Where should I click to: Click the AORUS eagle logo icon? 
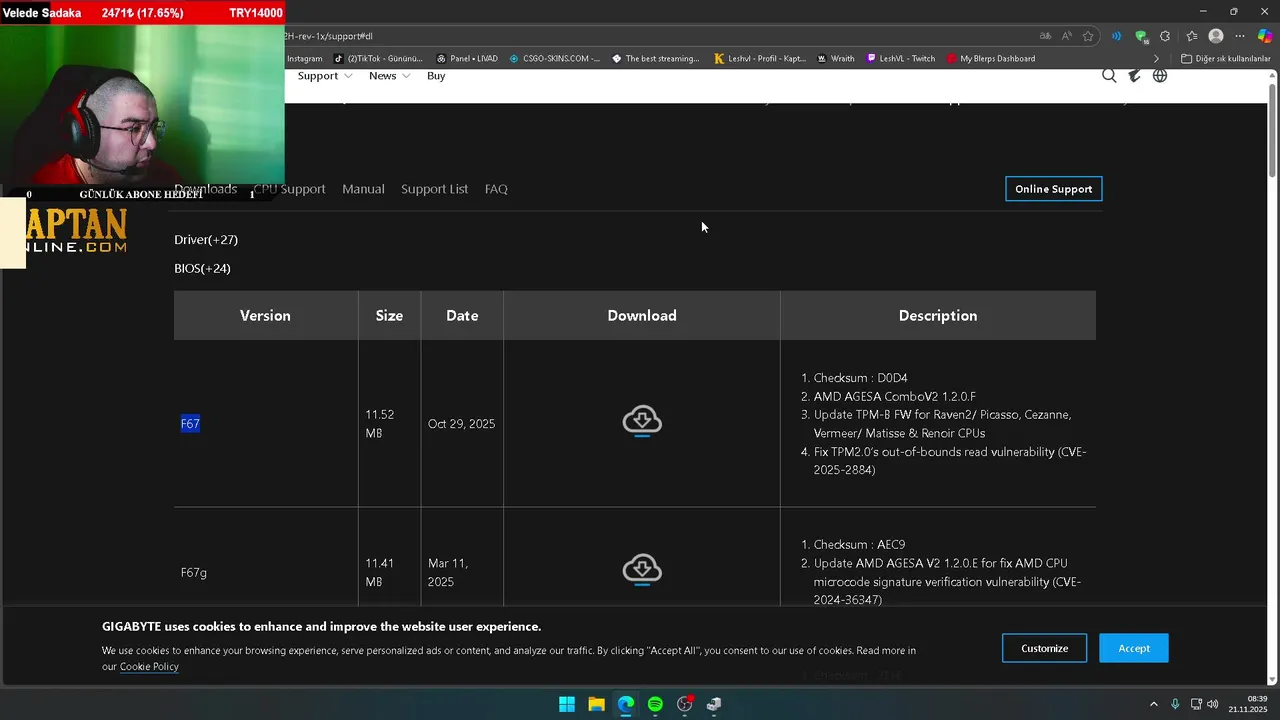[x=1134, y=76]
